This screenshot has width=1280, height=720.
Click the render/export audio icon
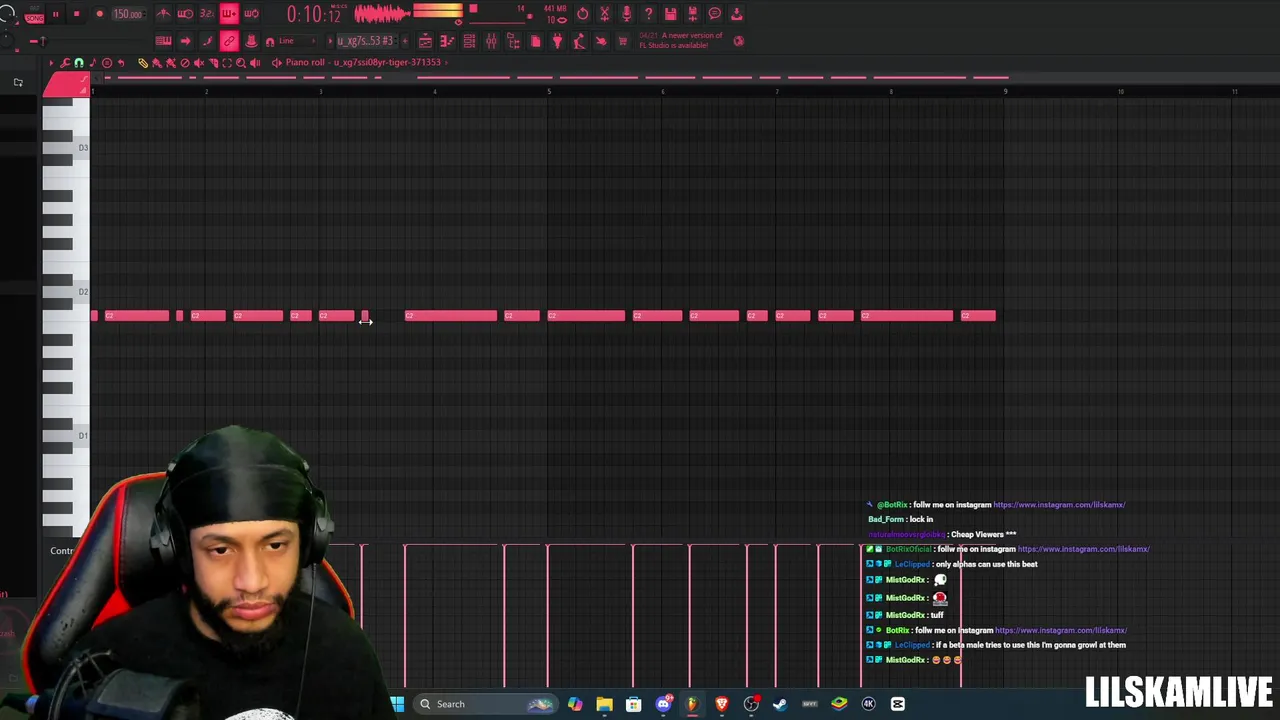pos(693,14)
